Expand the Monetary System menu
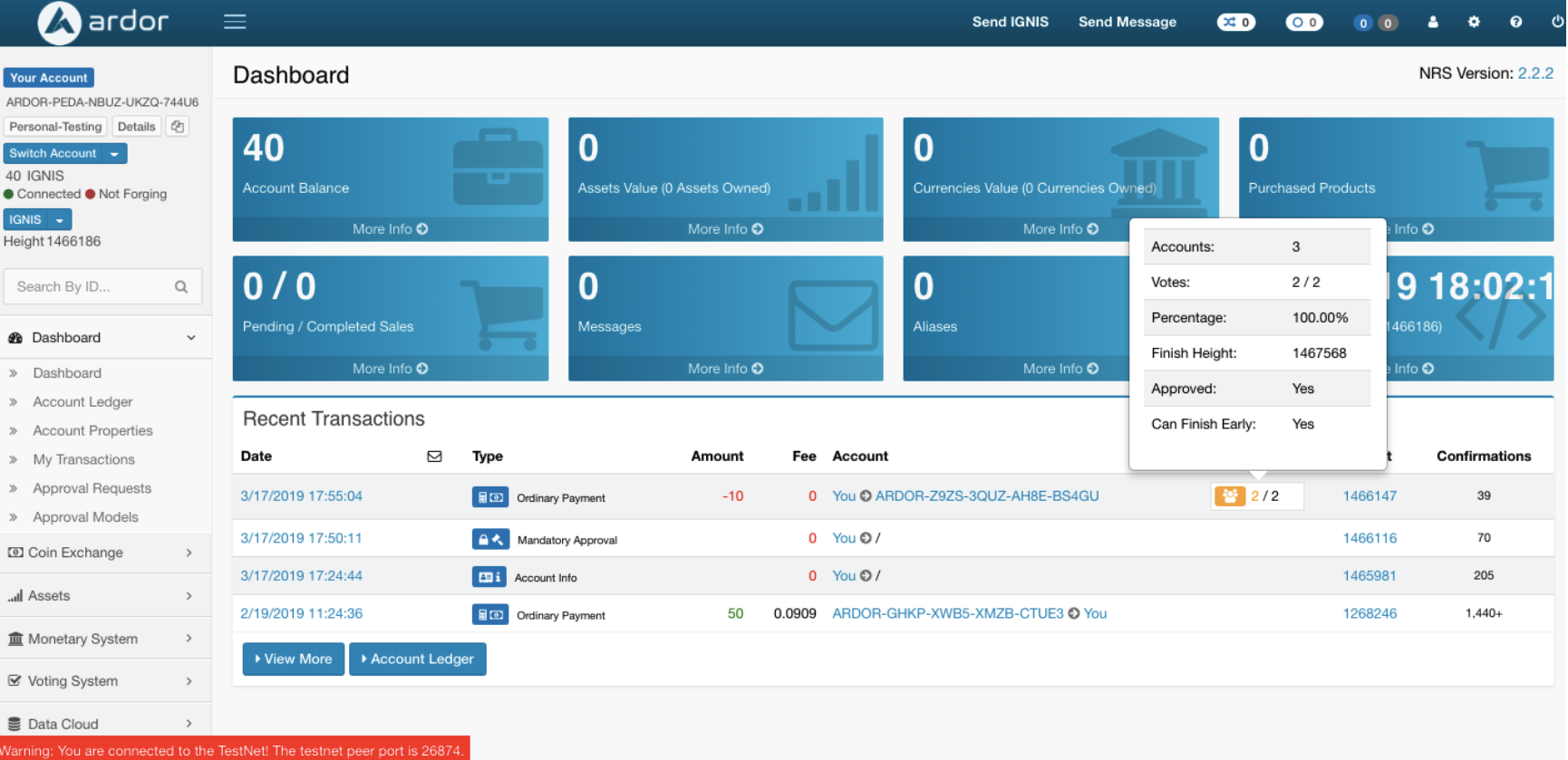The height and width of the screenshot is (760, 1568). click(102, 639)
